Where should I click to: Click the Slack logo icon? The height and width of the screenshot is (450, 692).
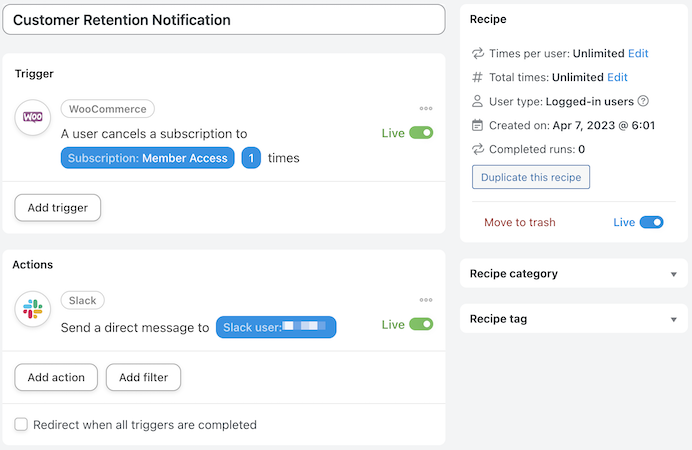pyautogui.click(x=33, y=309)
